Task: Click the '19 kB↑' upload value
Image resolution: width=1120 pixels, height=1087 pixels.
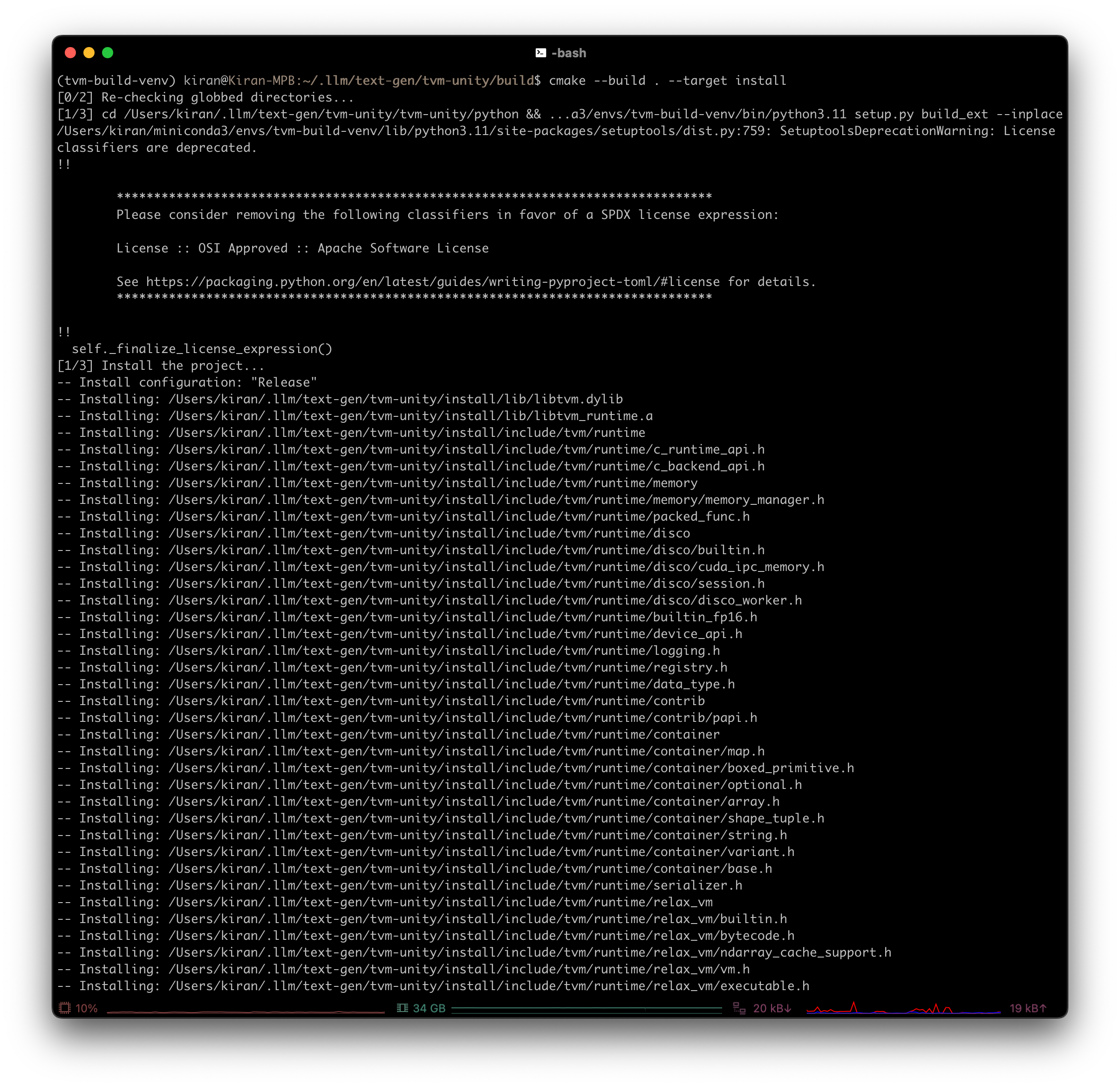Action: pyautogui.click(x=1028, y=1008)
